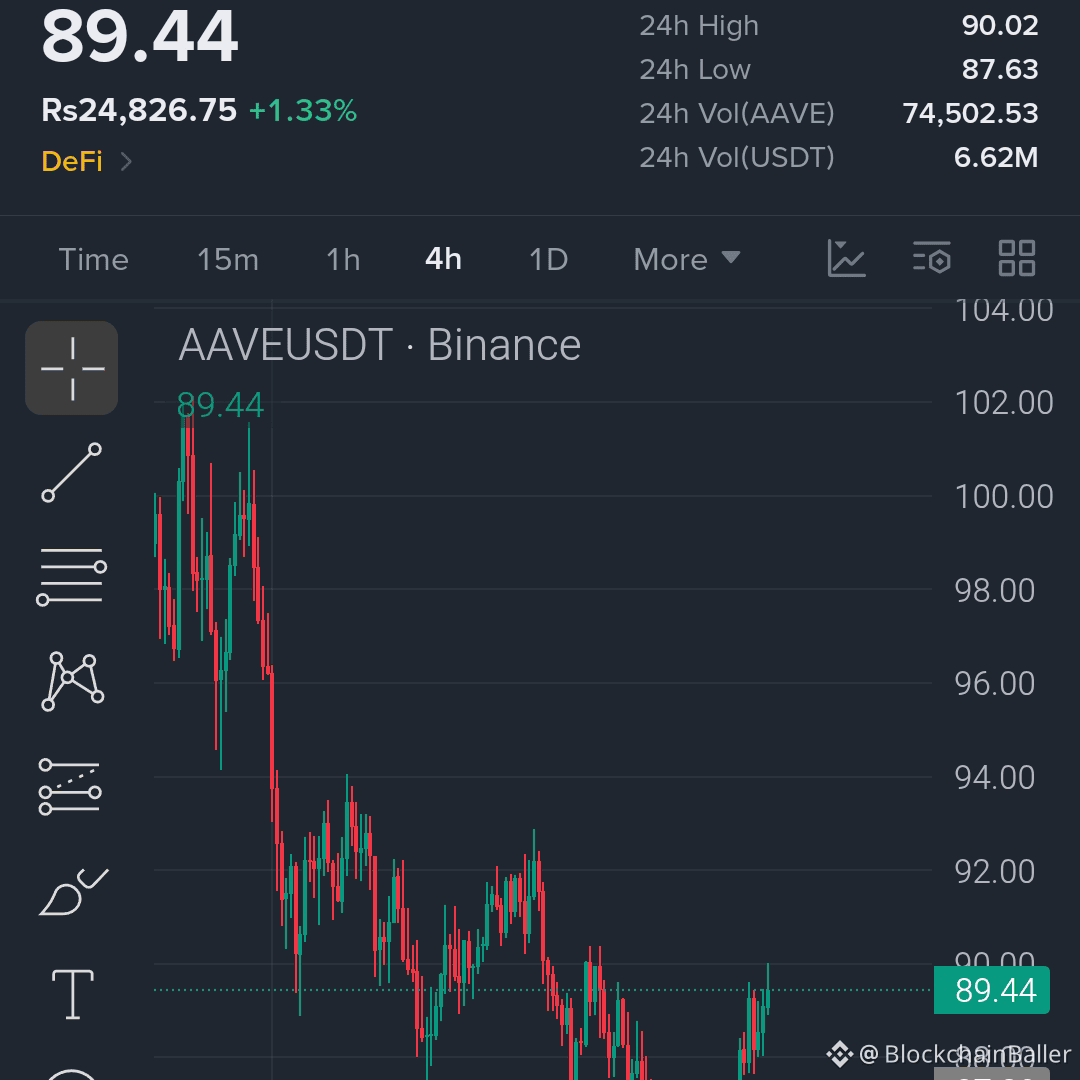The height and width of the screenshot is (1080, 1080).
Task: Click the 24h Low value 87.63
Action: [x=999, y=70]
